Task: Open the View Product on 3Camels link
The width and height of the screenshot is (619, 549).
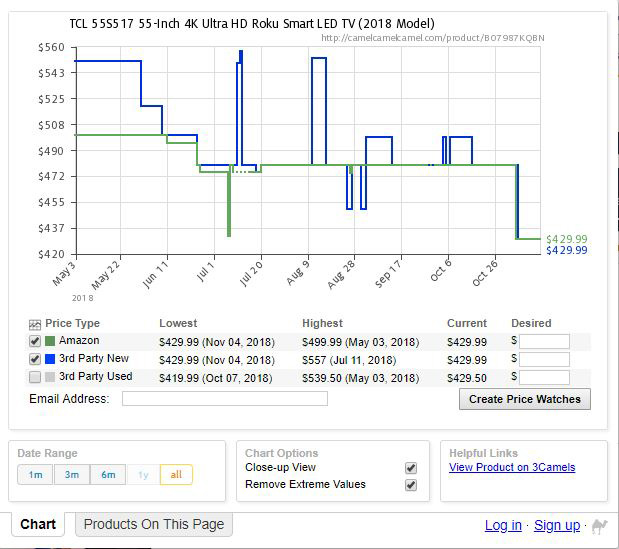Action: [512, 467]
